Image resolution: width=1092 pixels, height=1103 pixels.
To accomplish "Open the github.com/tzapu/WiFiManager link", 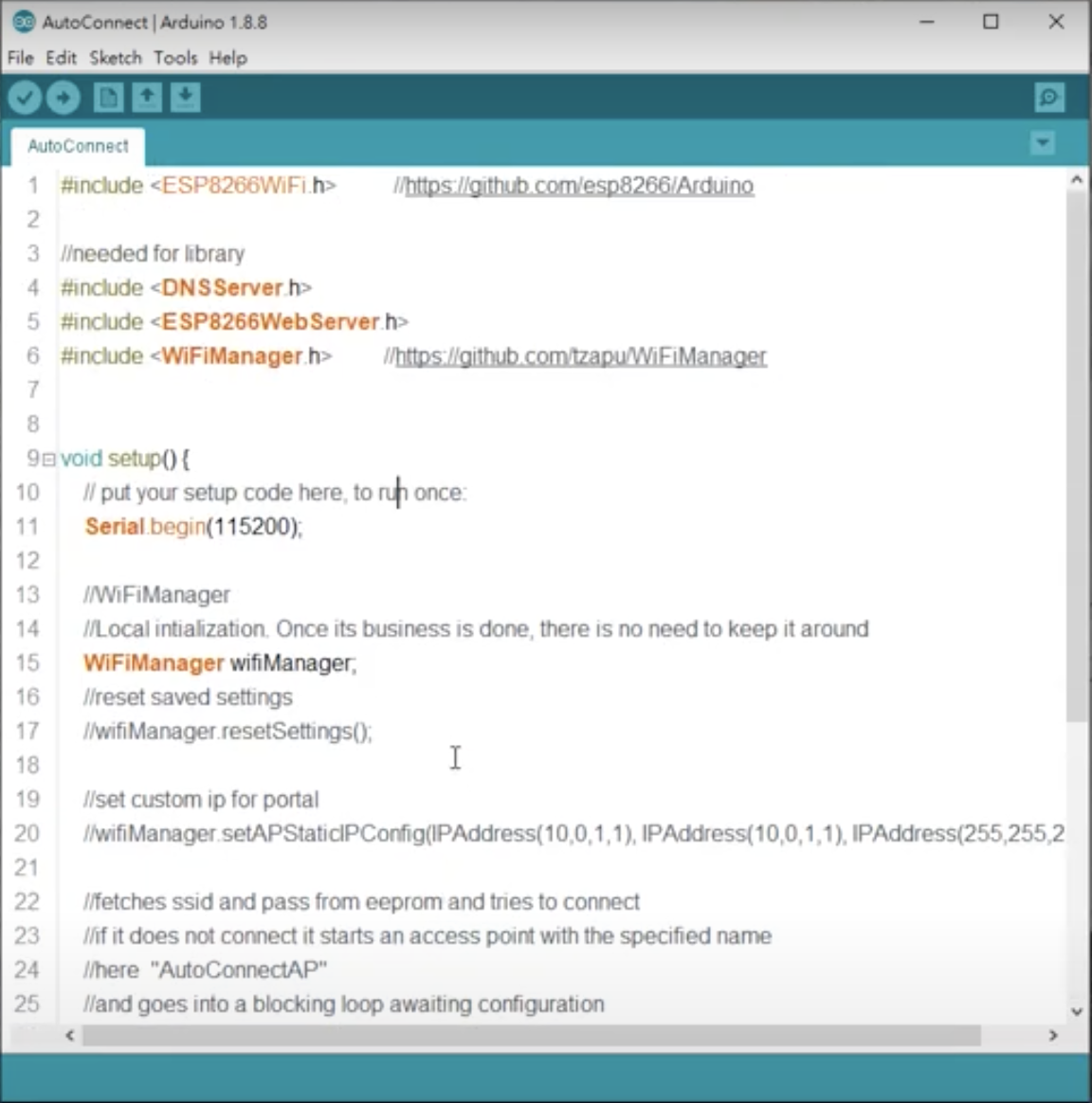I will coord(581,356).
